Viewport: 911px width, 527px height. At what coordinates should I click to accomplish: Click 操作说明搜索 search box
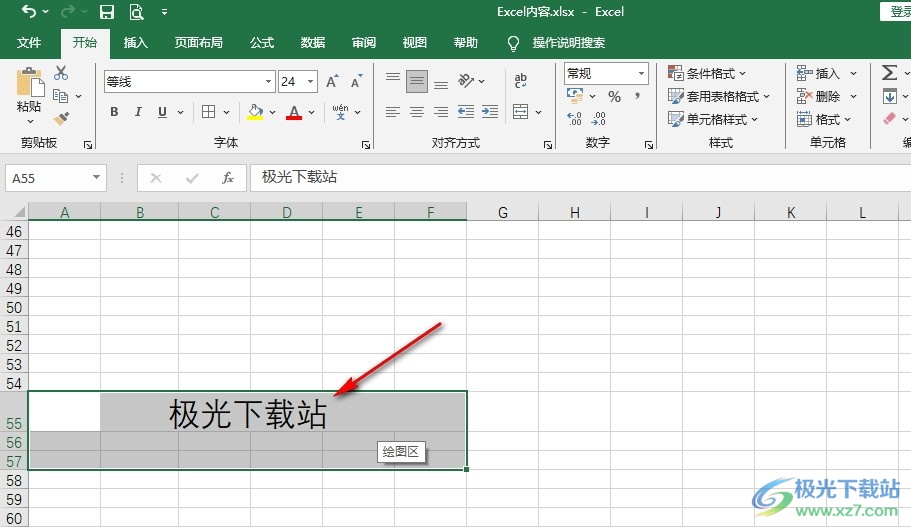click(x=569, y=42)
